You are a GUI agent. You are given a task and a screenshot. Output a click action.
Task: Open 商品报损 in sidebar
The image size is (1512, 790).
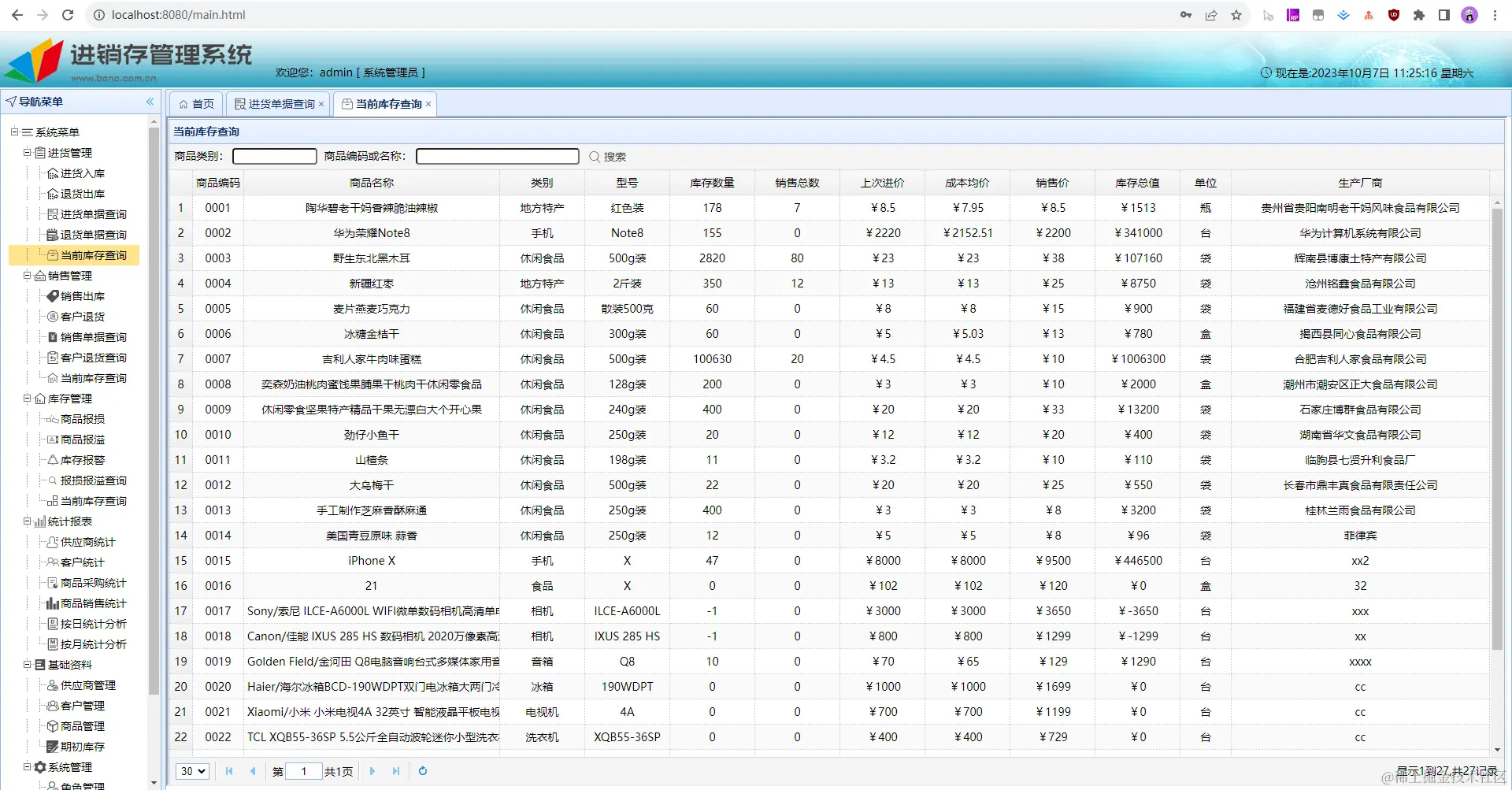coord(83,419)
